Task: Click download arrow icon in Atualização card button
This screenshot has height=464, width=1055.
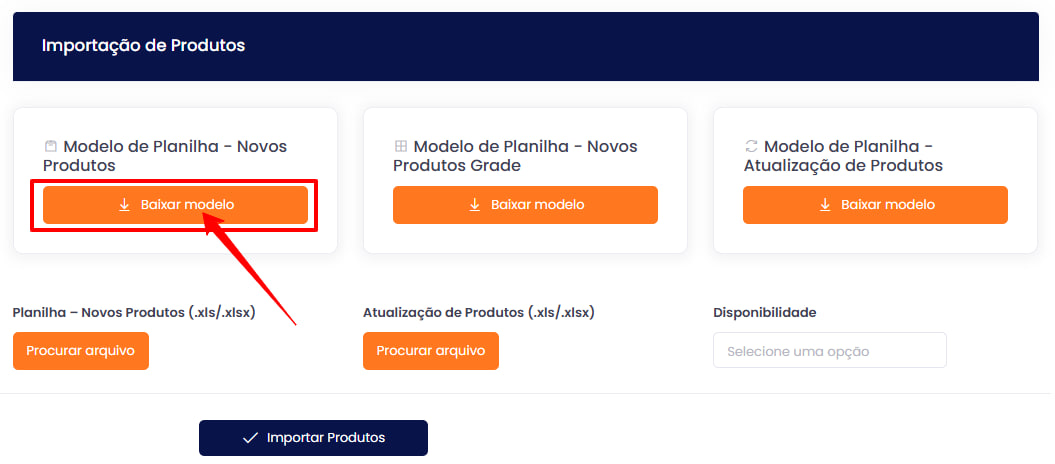Action: tap(825, 204)
